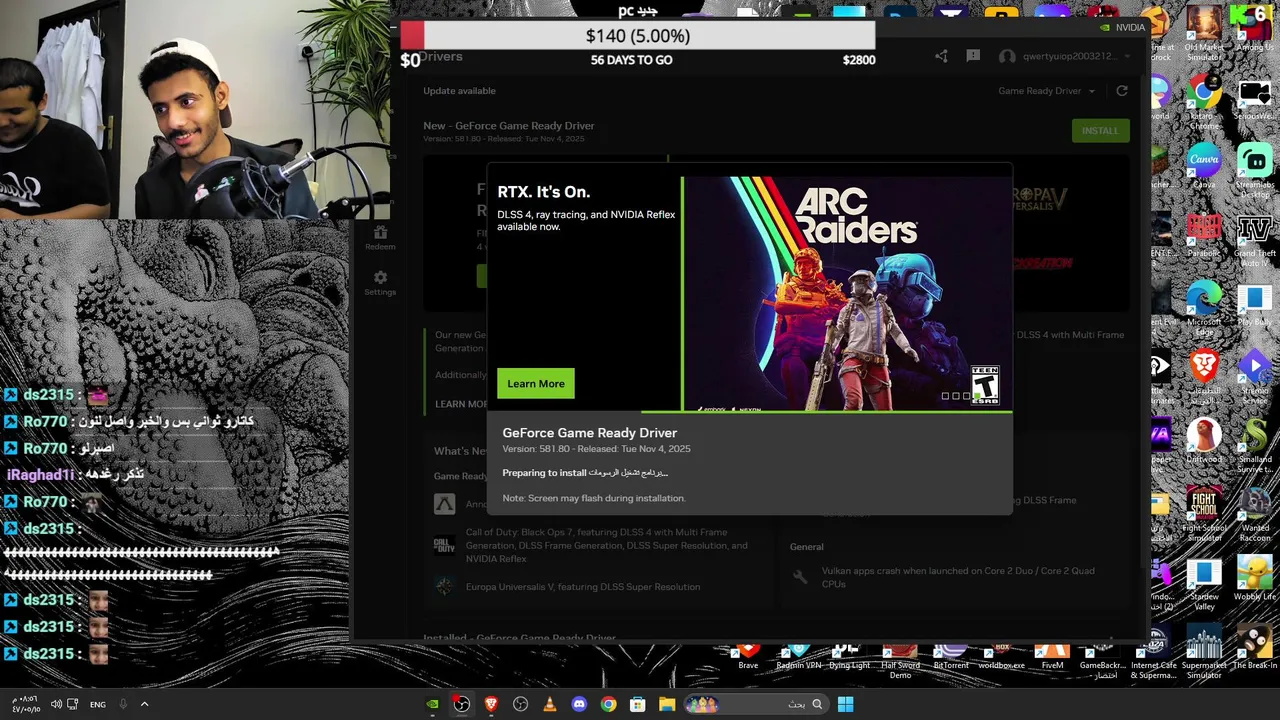Select the Driftwood desktop icon
1280x720 pixels.
(1204, 440)
